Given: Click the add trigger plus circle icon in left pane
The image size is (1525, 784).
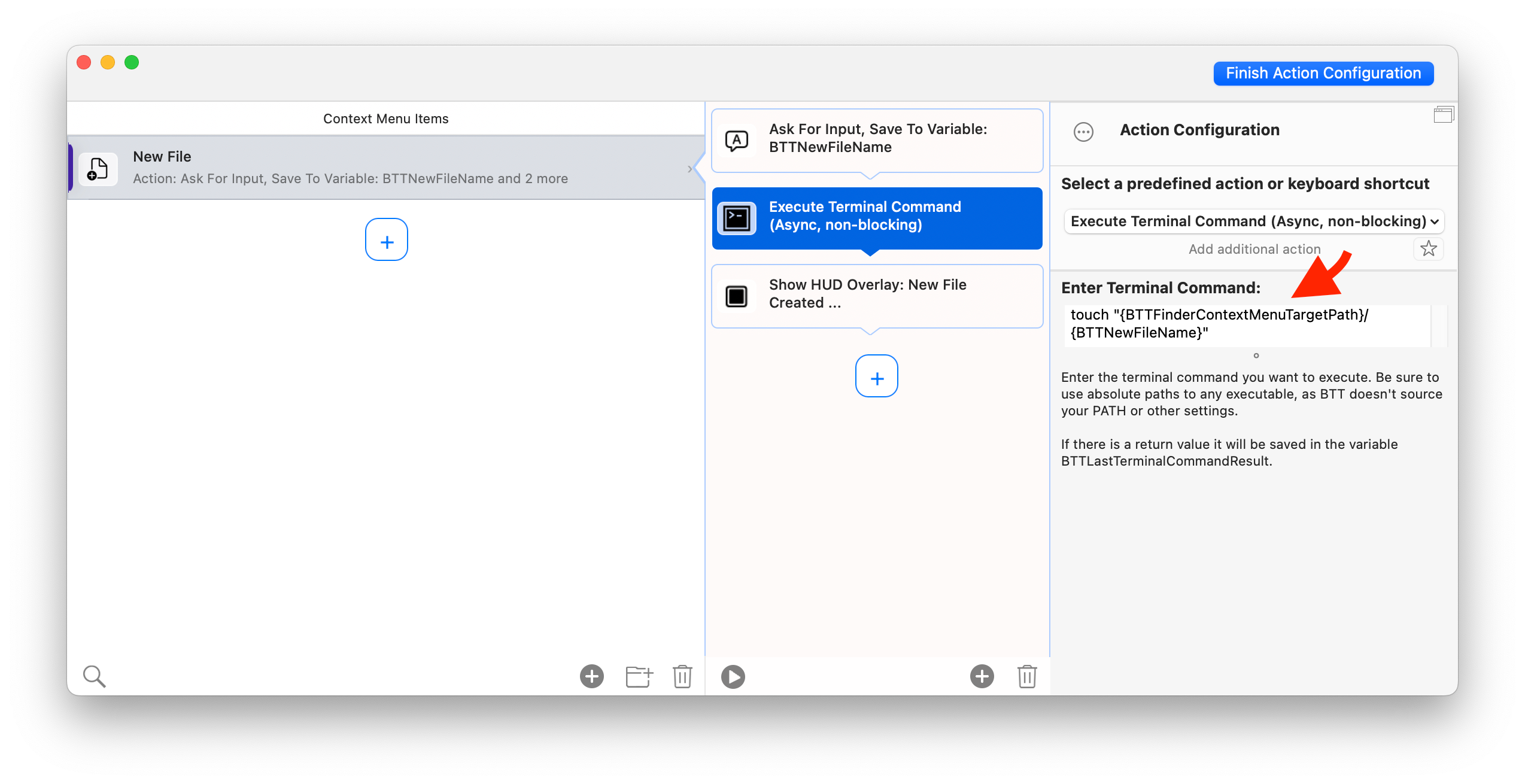Looking at the screenshot, I should point(592,676).
